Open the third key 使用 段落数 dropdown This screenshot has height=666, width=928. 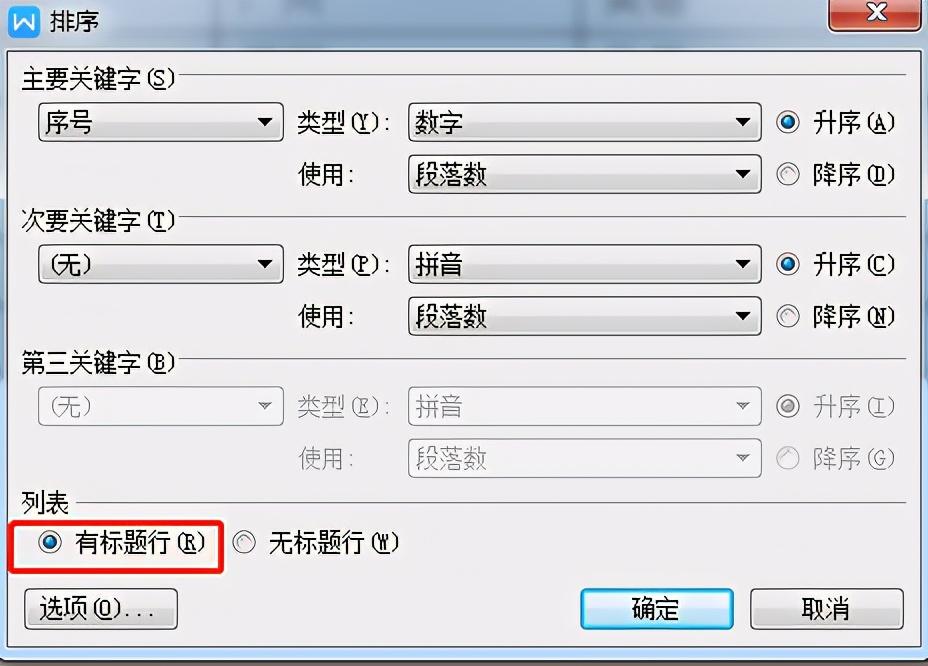[x=585, y=458]
